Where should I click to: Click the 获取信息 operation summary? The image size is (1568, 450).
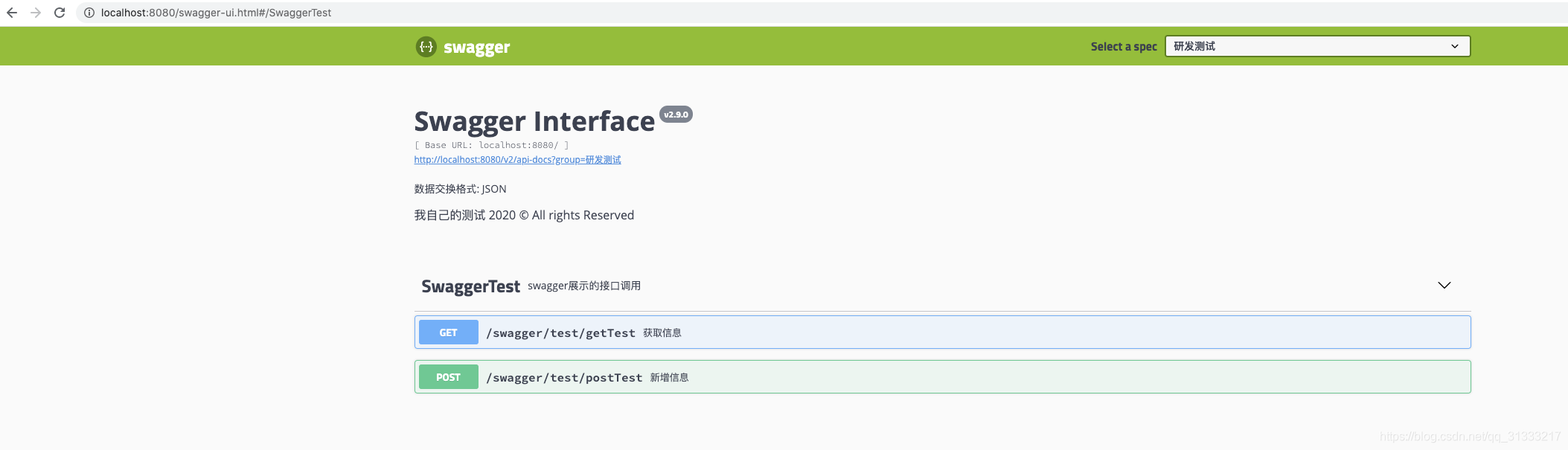[662, 333]
